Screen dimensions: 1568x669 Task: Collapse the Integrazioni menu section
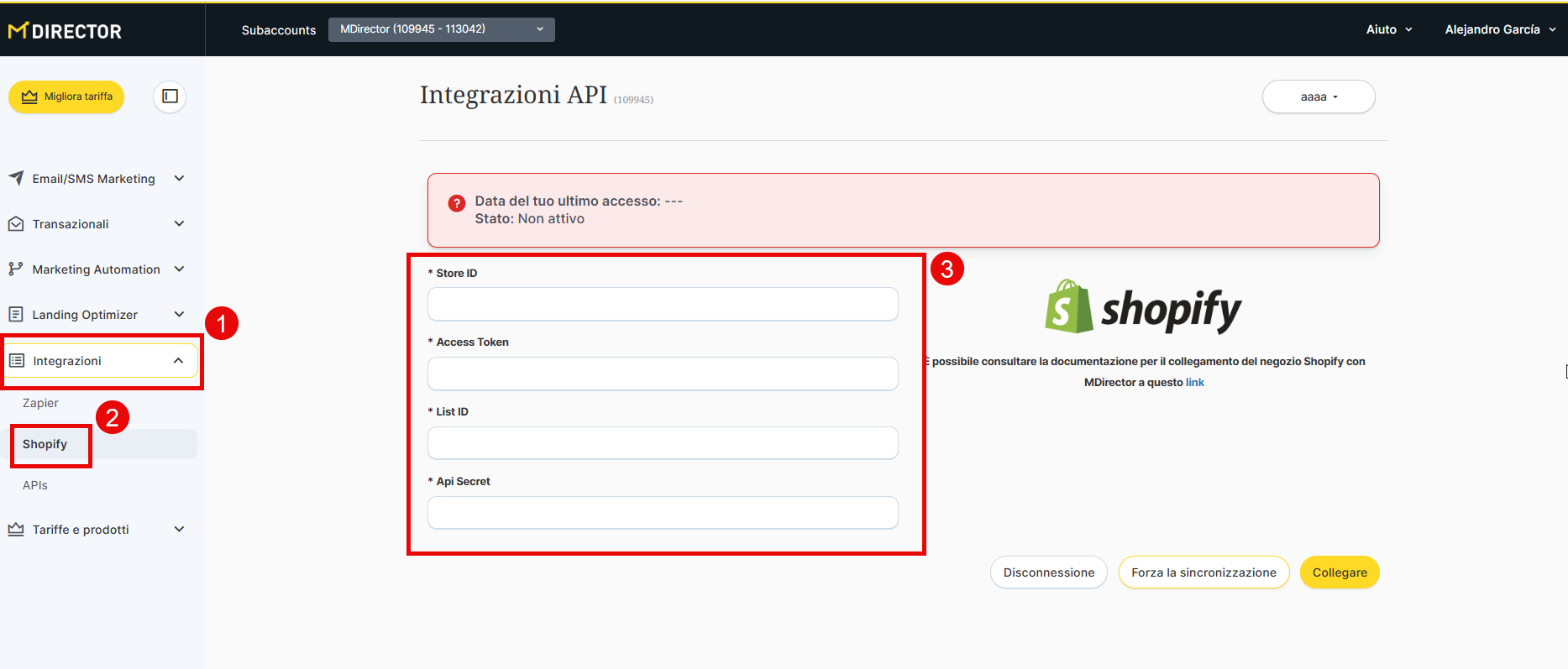click(178, 361)
